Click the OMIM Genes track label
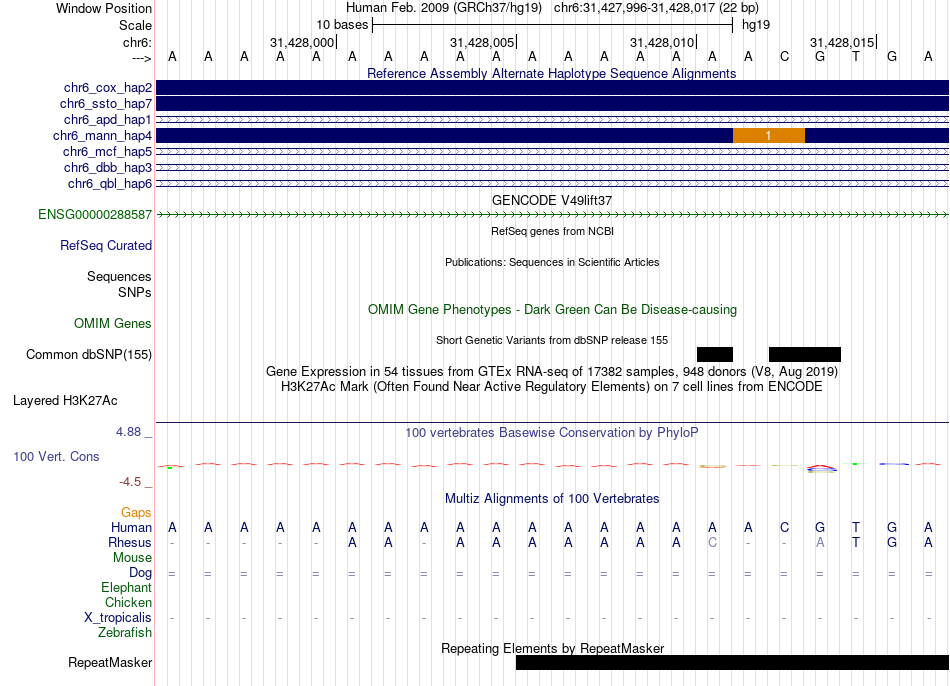950x686 pixels. [113, 324]
